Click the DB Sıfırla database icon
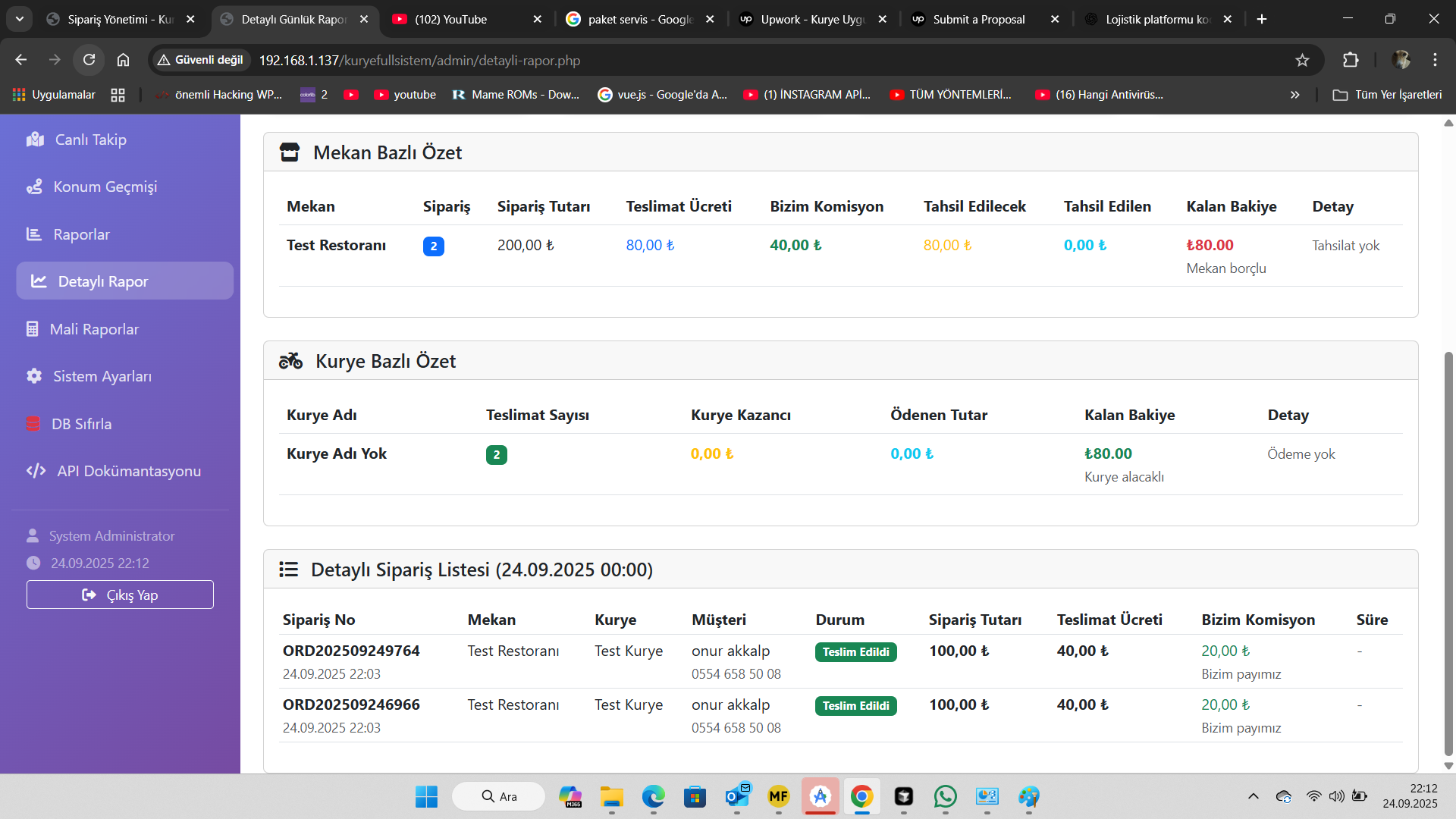 (33, 424)
